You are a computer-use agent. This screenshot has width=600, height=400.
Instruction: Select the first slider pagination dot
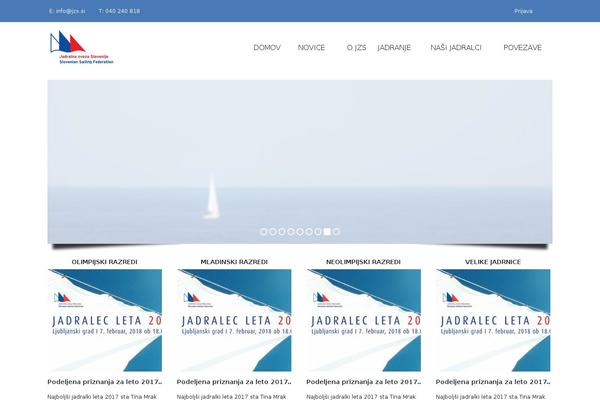click(x=263, y=232)
